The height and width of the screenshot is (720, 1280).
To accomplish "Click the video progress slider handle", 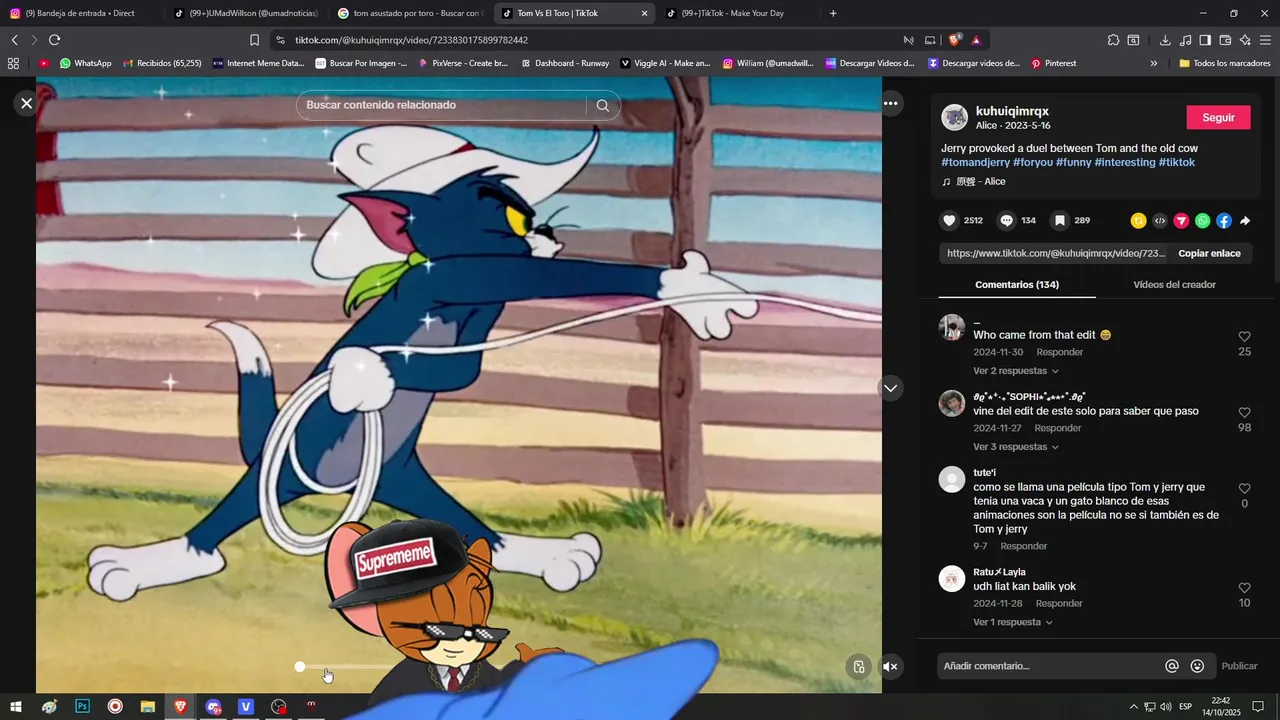I will (x=299, y=667).
